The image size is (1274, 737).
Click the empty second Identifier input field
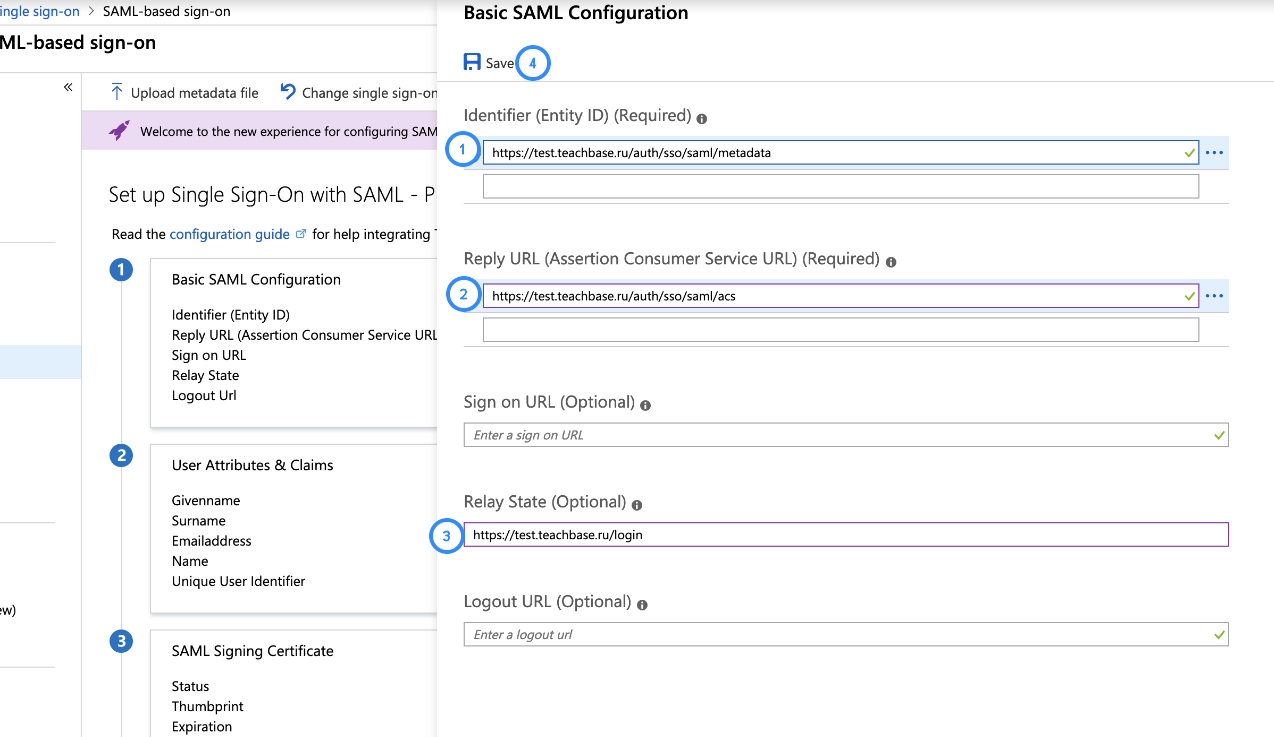tap(841, 186)
